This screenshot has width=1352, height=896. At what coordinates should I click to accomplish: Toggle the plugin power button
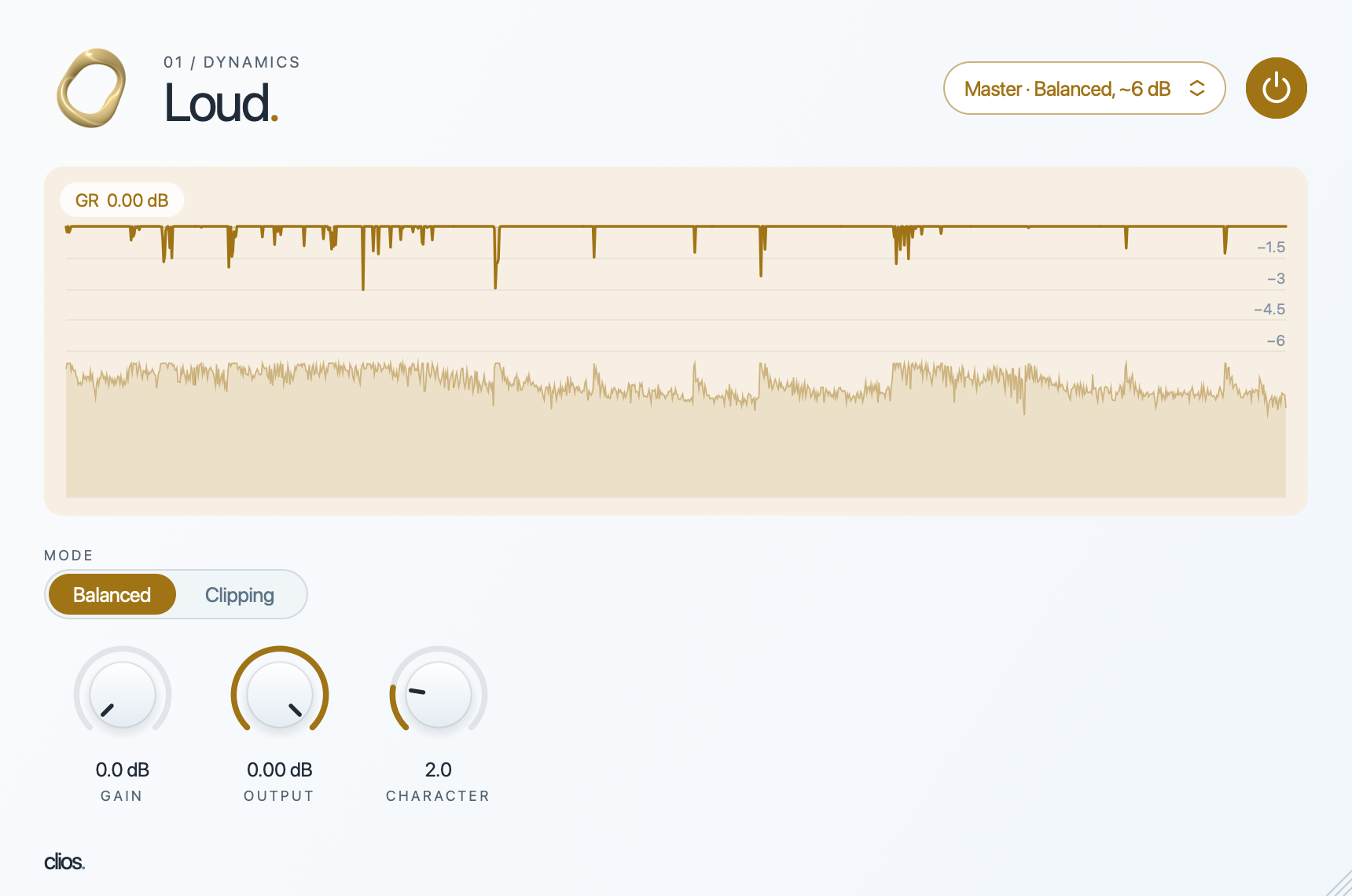(x=1276, y=88)
